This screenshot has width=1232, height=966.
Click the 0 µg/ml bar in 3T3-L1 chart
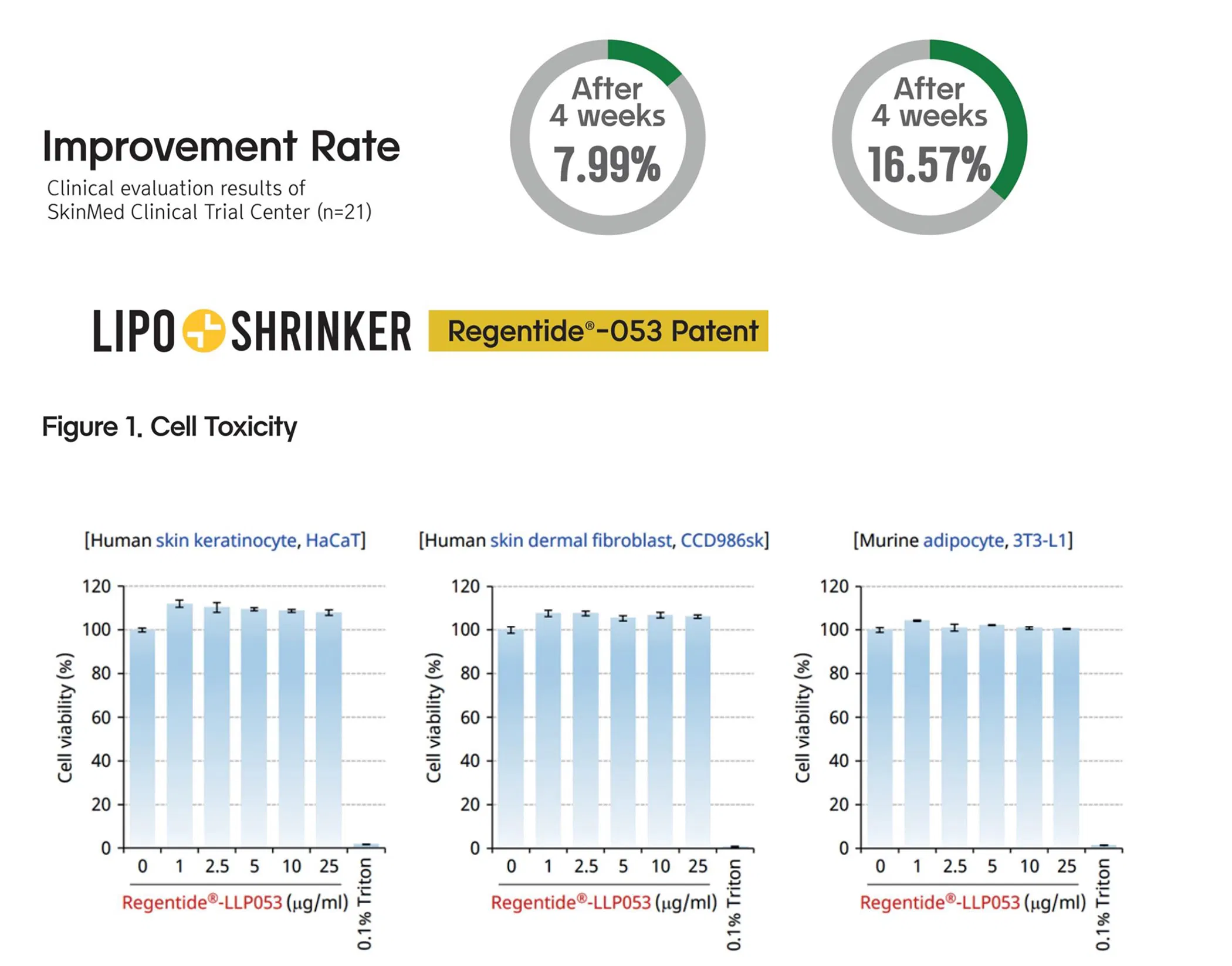879,738
